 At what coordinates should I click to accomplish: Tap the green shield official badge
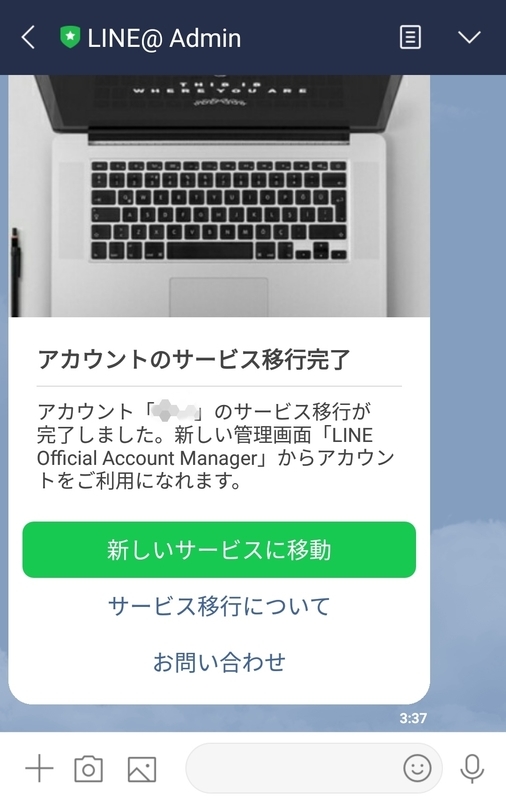[x=70, y=37]
